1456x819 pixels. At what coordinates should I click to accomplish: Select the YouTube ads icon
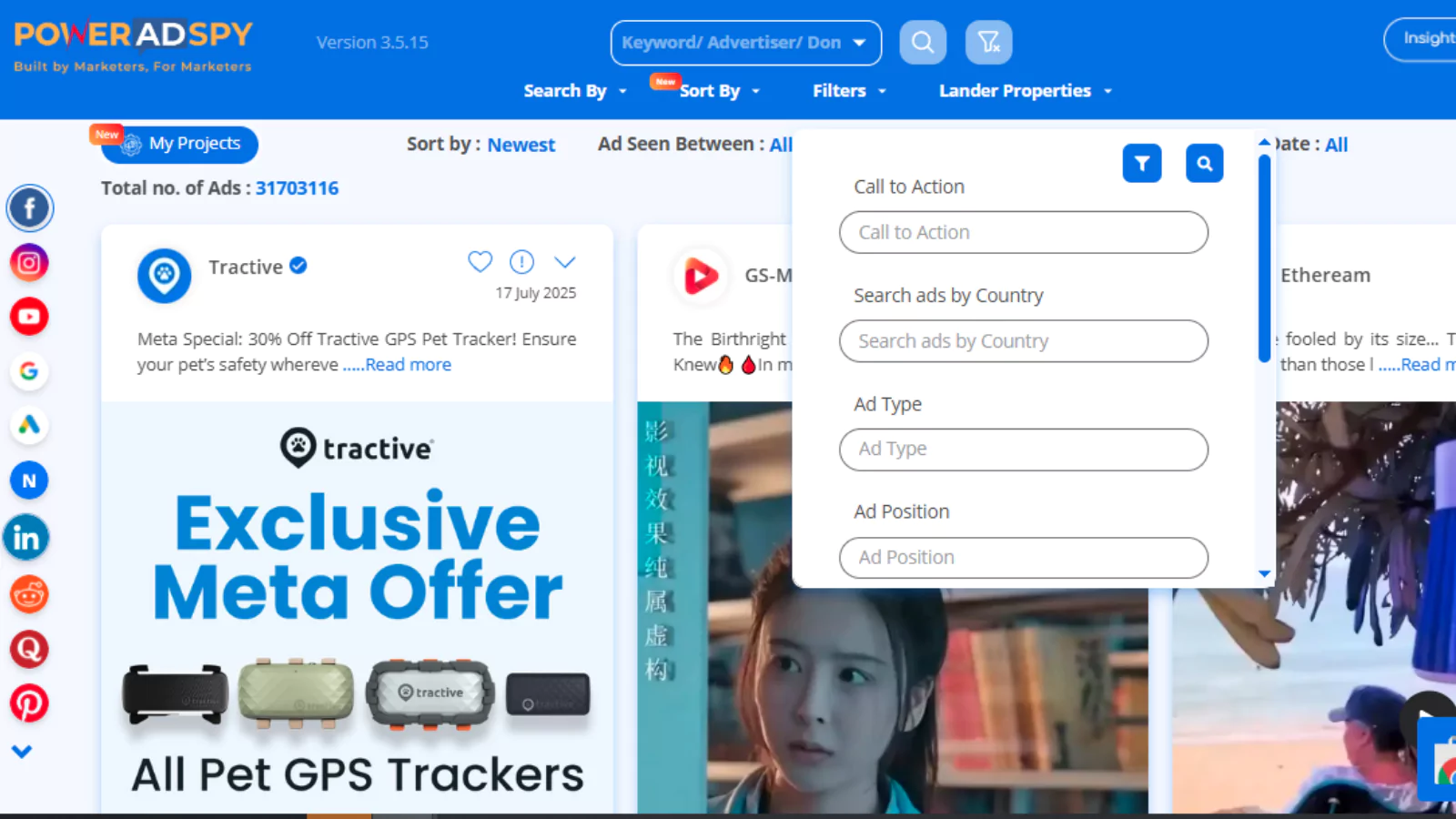(x=29, y=317)
